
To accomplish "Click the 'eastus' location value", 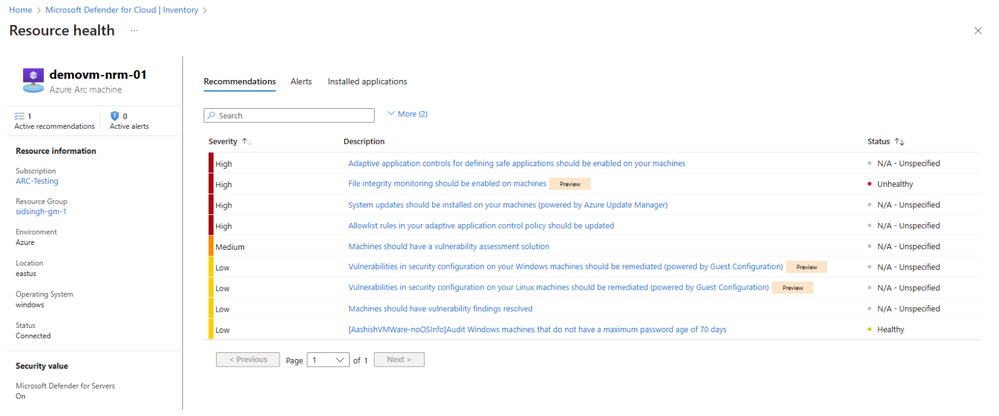I will coord(27,273).
